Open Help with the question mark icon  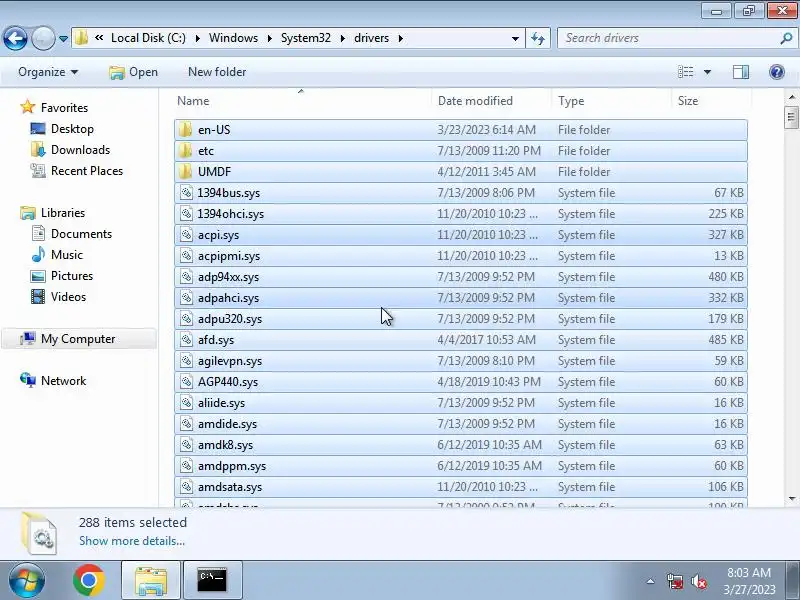click(777, 72)
